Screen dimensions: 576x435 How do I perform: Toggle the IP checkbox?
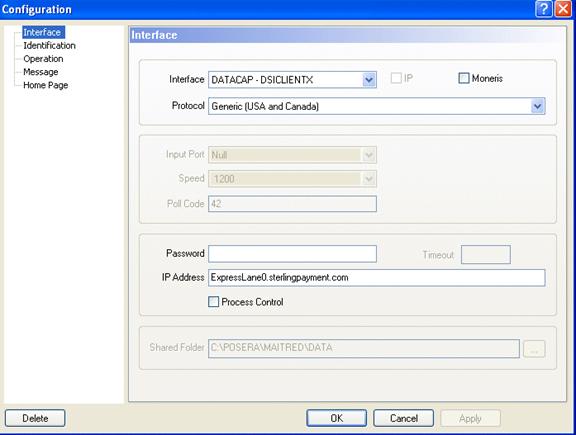tap(396, 78)
